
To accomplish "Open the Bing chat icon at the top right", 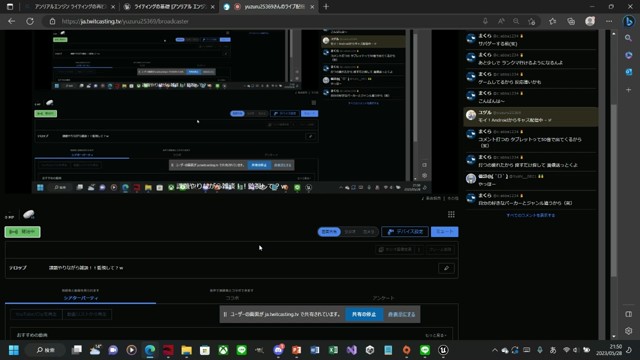I will (x=629, y=21).
